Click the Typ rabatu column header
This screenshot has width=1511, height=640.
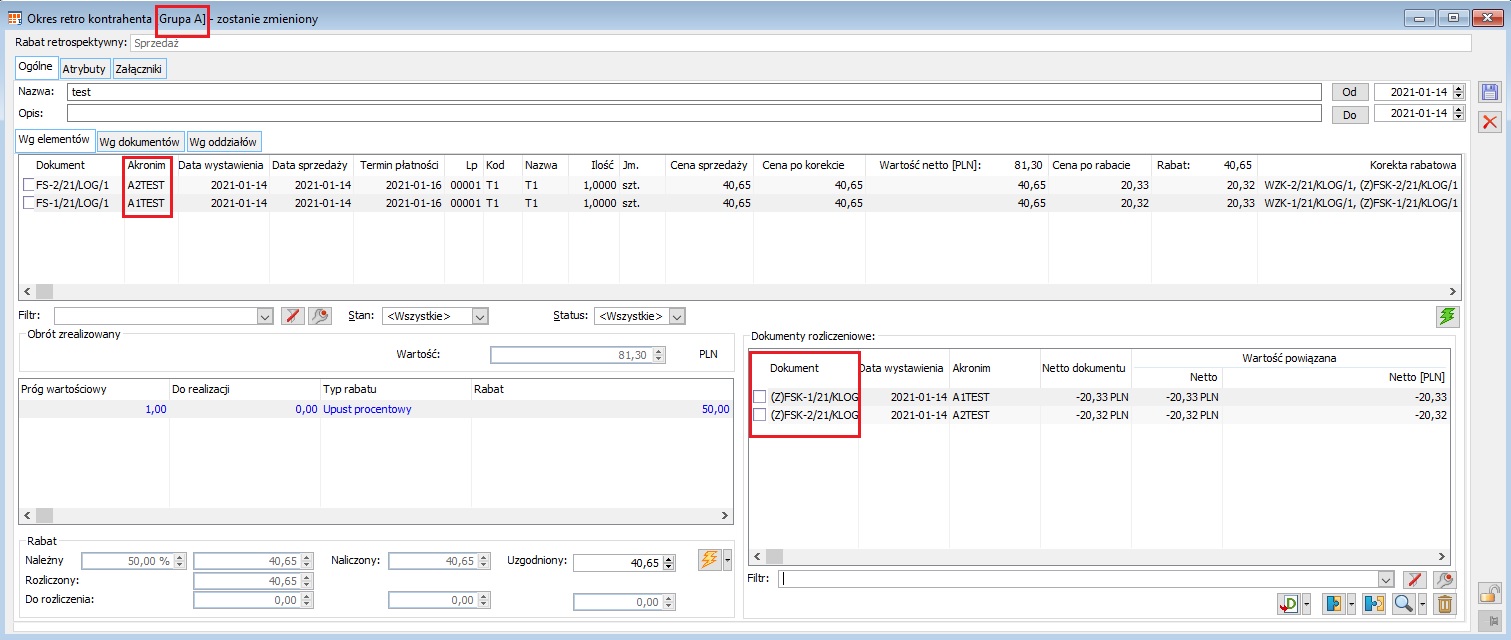pyautogui.click(x=395, y=388)
